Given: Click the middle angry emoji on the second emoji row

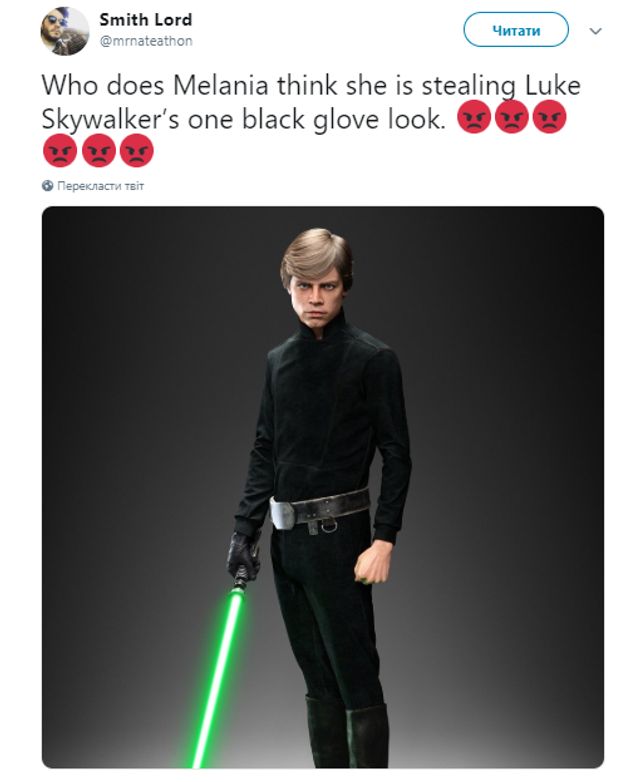Looking at the screenshot, I should 99,150.
